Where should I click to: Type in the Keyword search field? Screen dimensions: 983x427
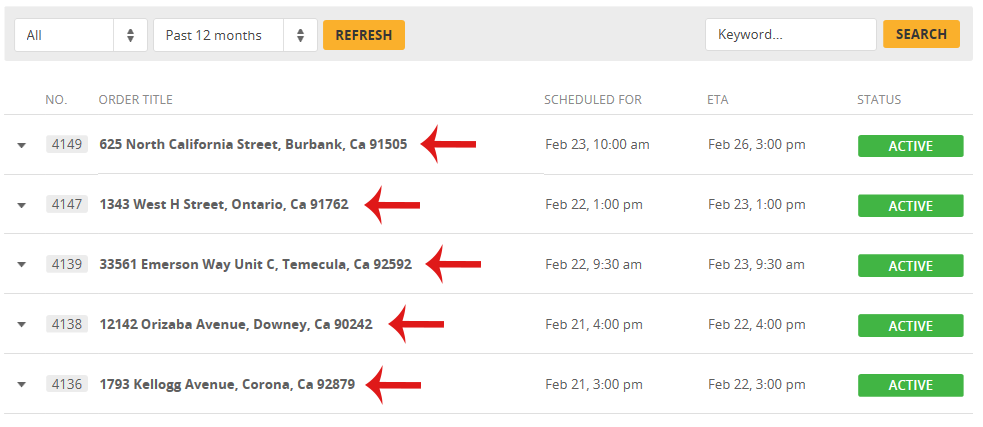pos(790,34)
